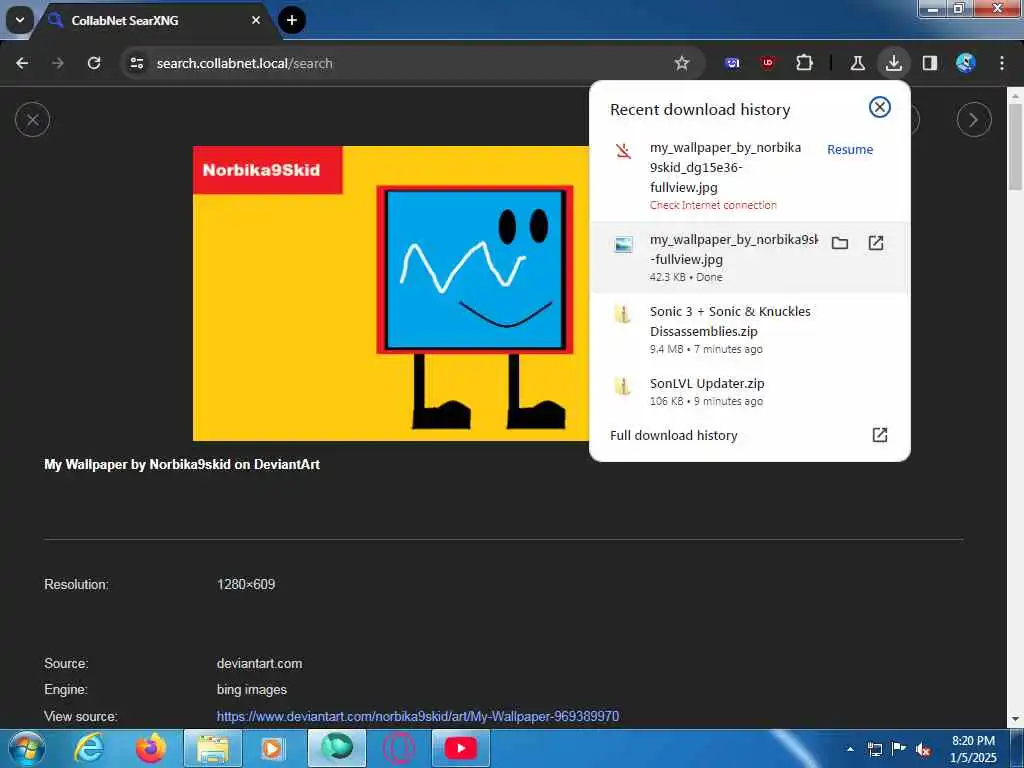The height and width of the screenshot is (768, 1024).
Task: Click the page vertical scrollbar thumb
Action: point(1016,146)
